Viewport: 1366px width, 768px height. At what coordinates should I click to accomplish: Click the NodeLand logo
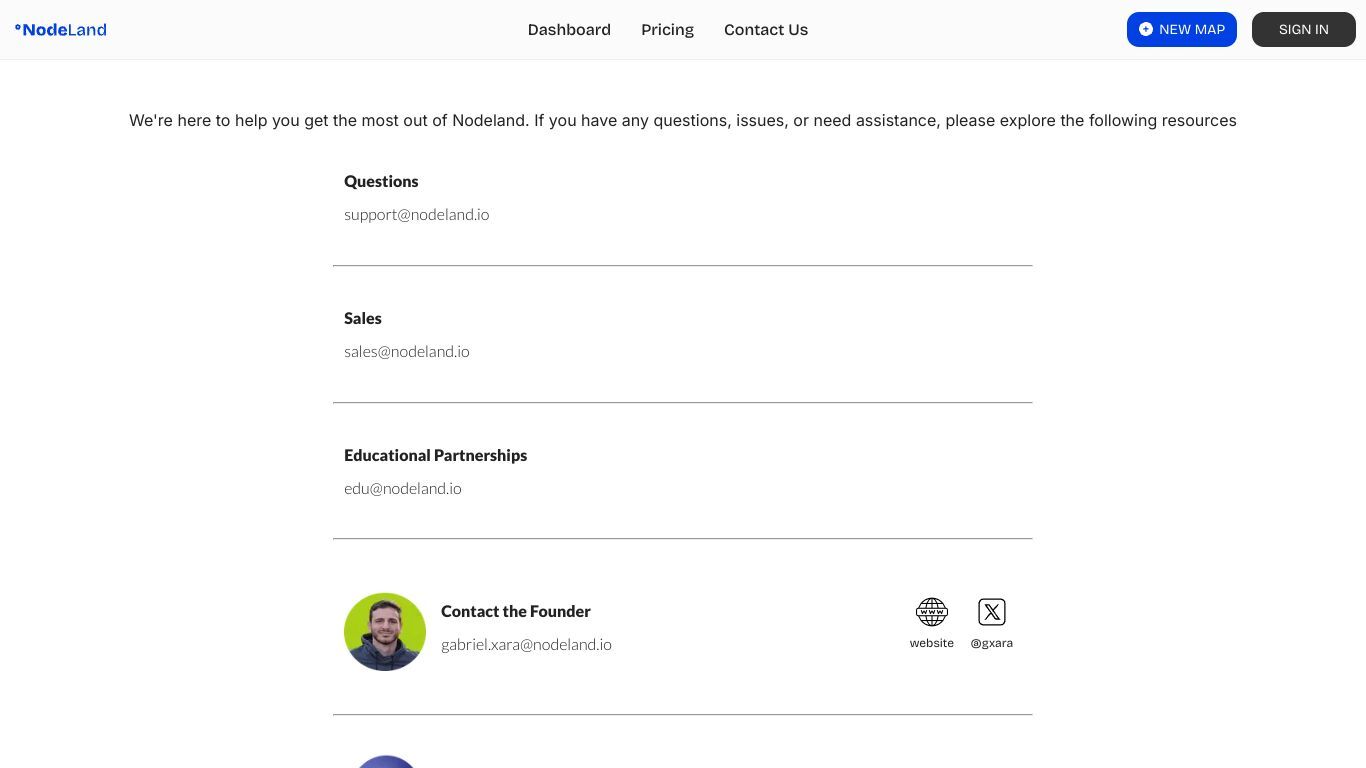(61, 30)
